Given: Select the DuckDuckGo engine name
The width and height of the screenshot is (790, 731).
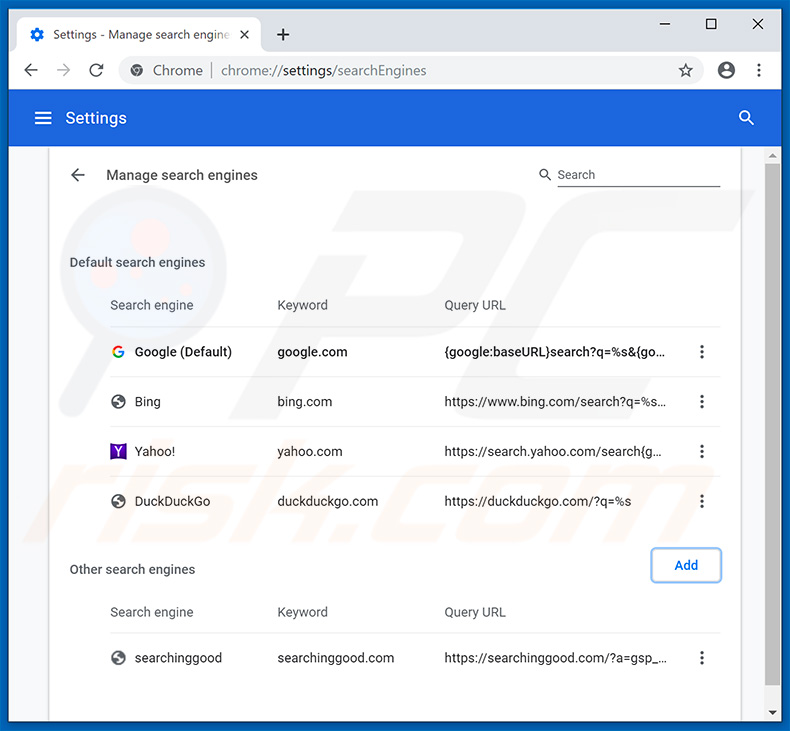Looking at the screenshot, I should [x=172, y=501].
